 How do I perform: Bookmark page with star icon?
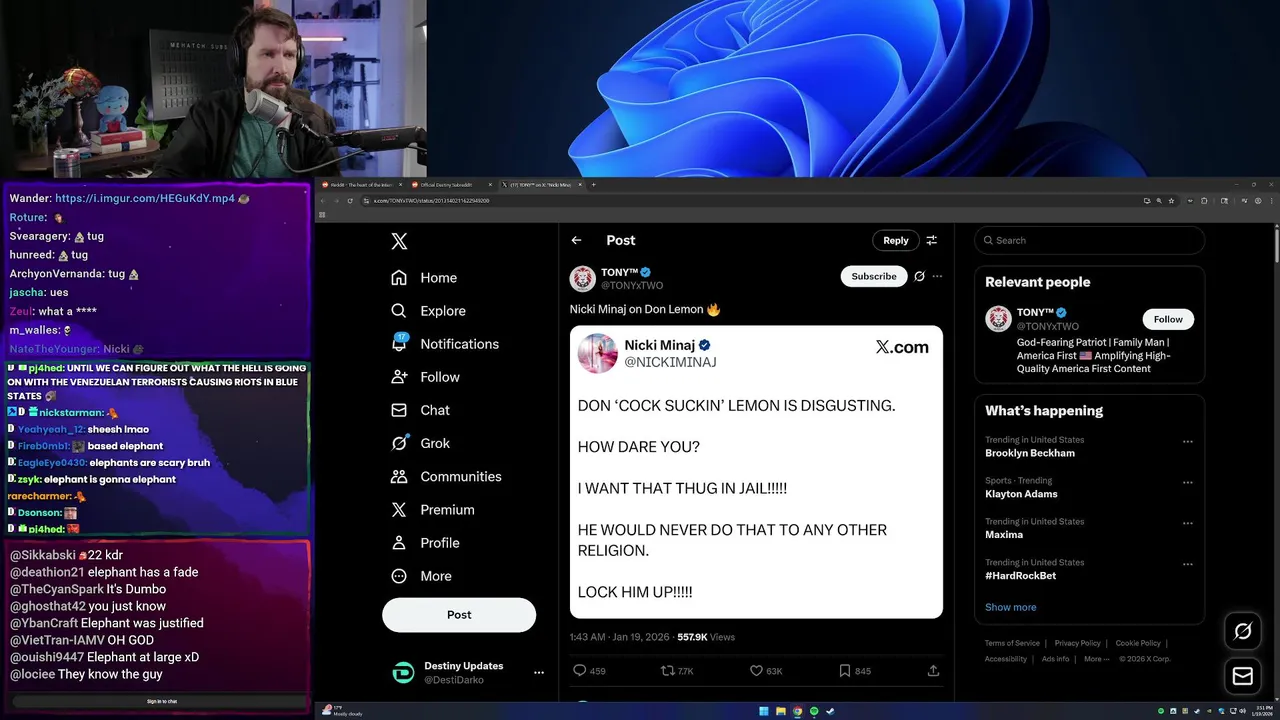[1171, 201]
